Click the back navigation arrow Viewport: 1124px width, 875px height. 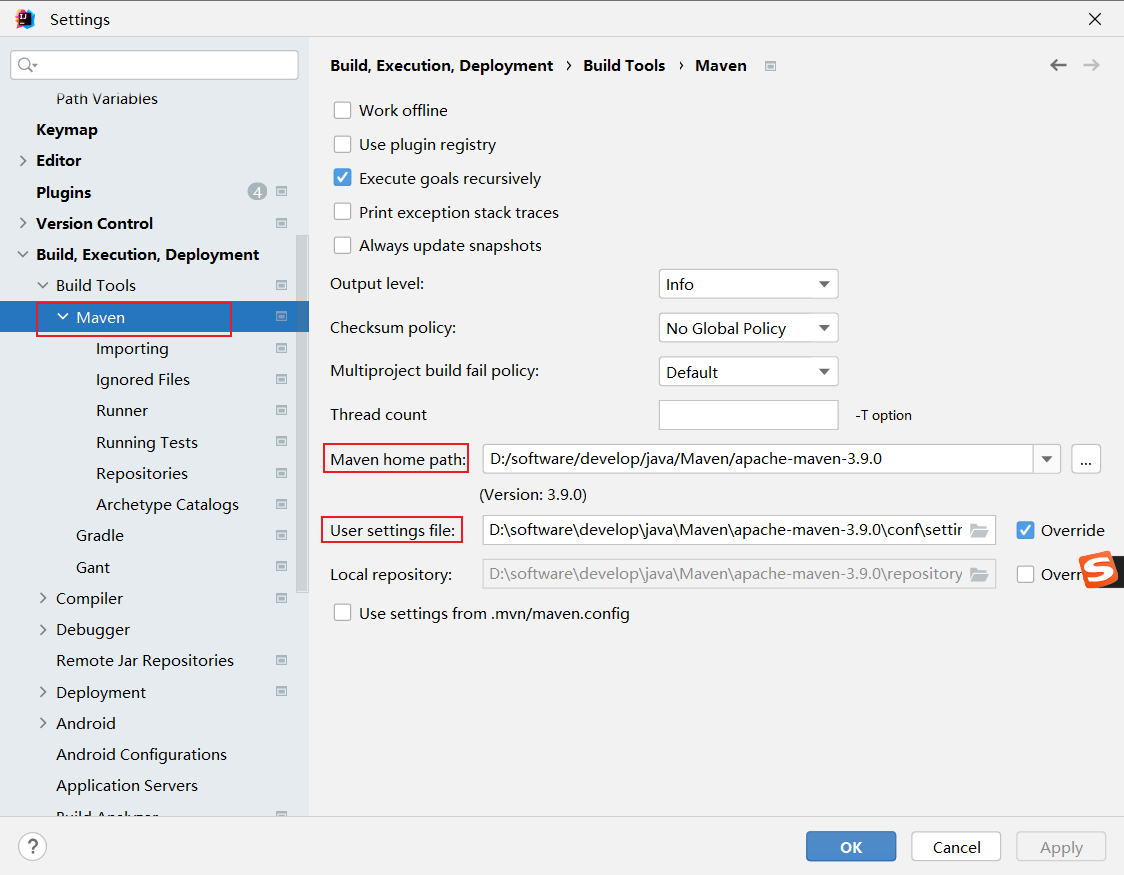[1058, 65]
